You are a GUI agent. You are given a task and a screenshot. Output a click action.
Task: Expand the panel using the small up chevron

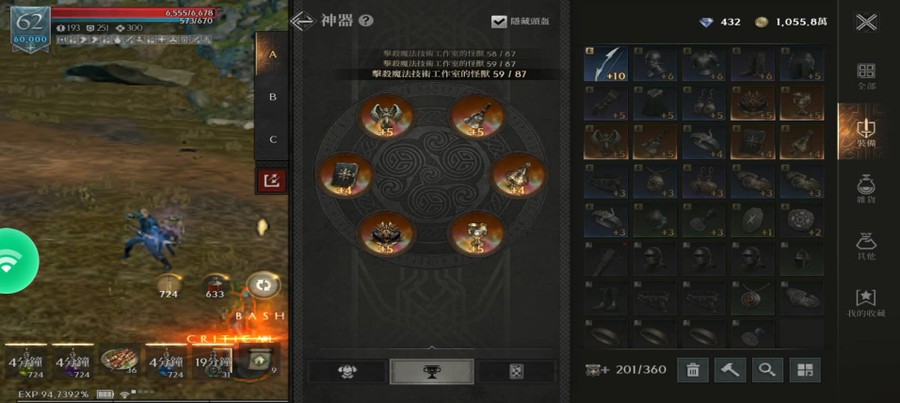click(x=432, y=347)
